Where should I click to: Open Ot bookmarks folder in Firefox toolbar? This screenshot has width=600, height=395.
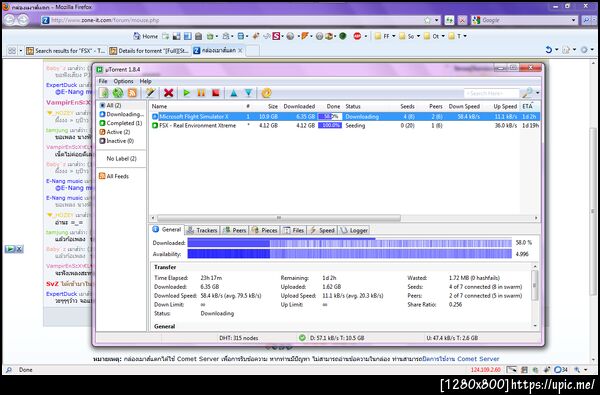pyautogui.click(x=434, y=36)
